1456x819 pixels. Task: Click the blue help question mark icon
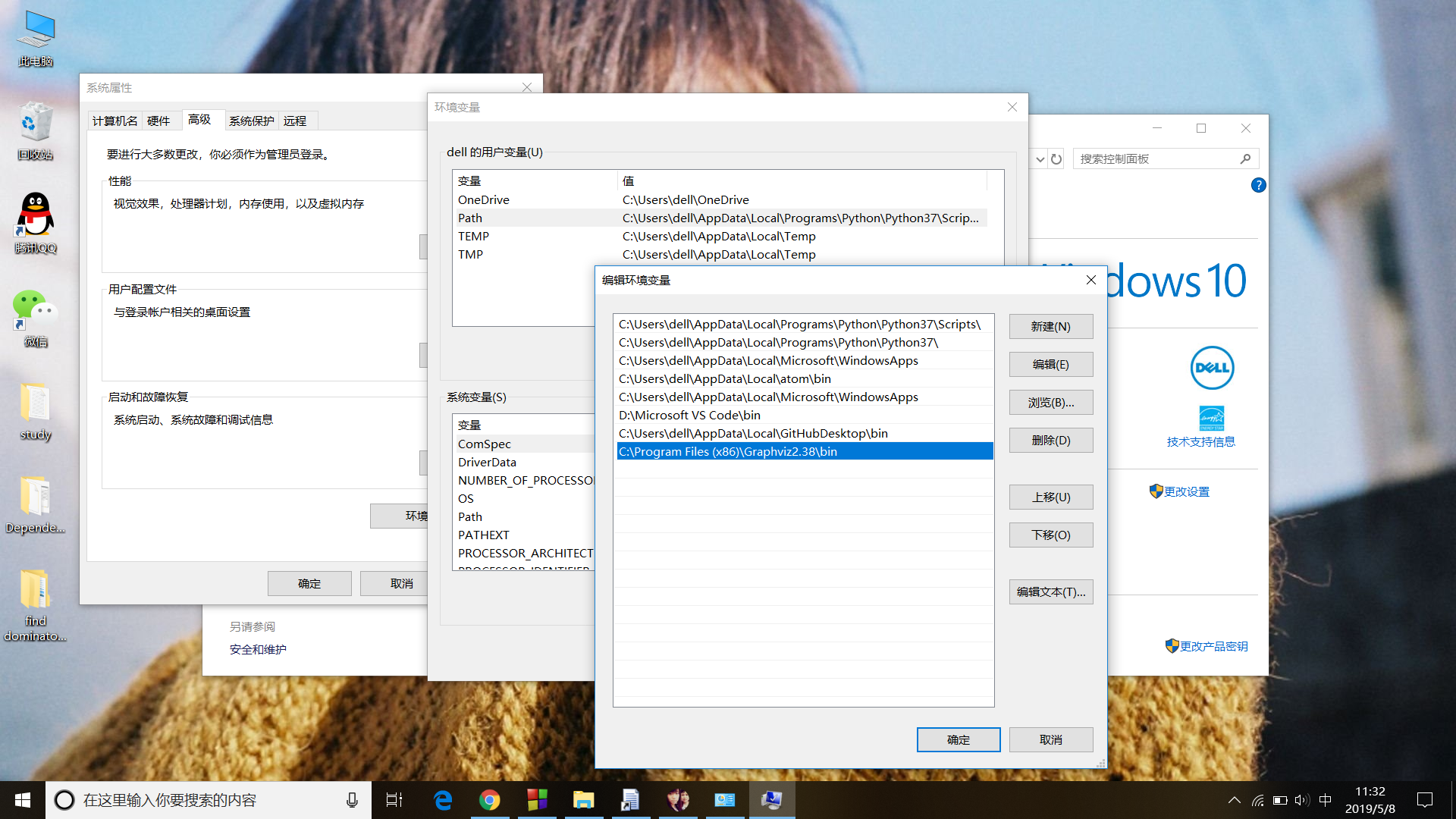pos(1258,185)
